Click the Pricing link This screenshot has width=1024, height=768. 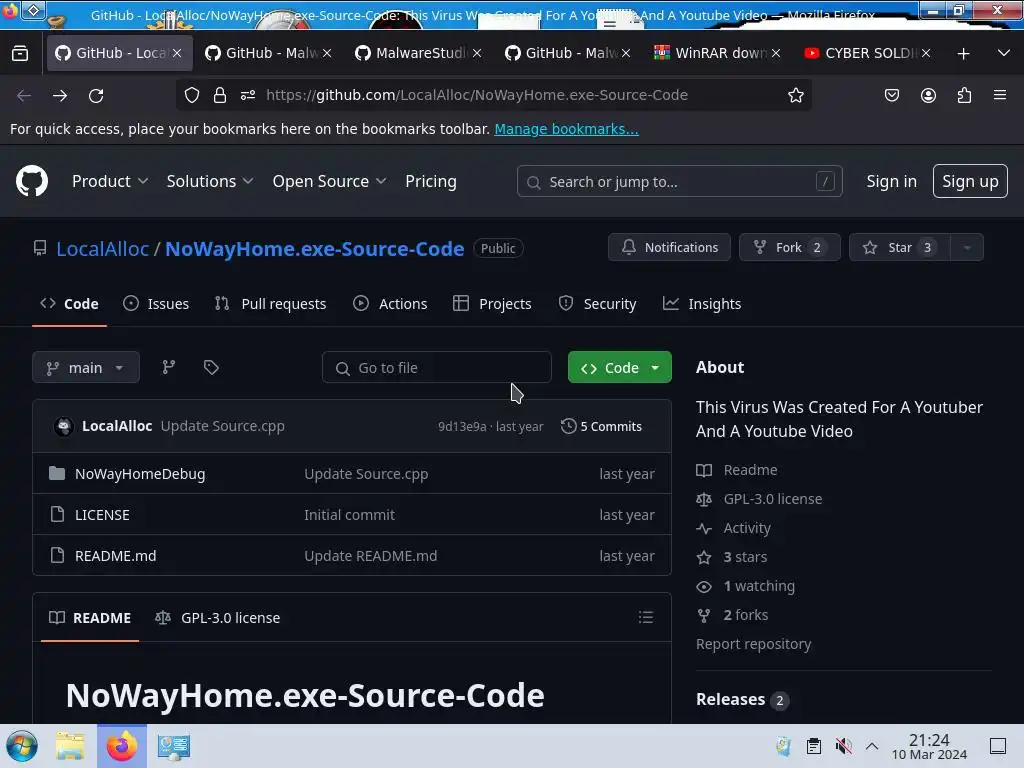point(431,181)
